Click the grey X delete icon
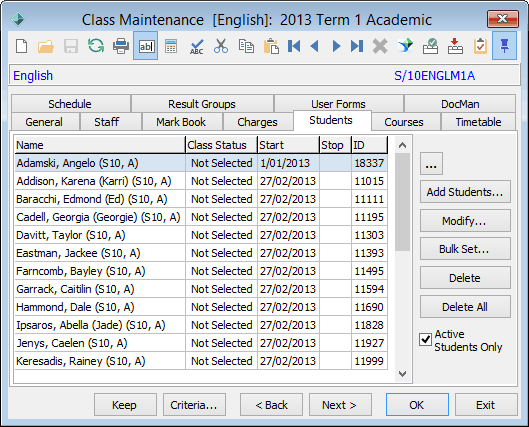This screenshot has height=427, width=529. [380, 46]
